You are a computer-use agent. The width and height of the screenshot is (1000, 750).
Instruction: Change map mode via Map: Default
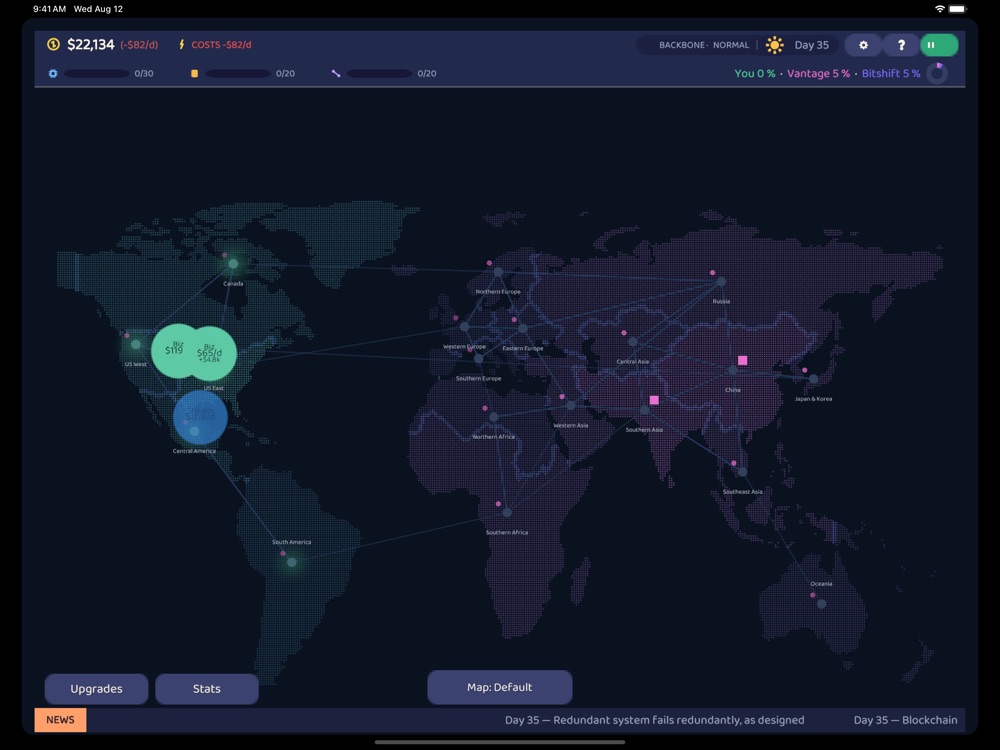pyautogui.click(x=499, y=688)
